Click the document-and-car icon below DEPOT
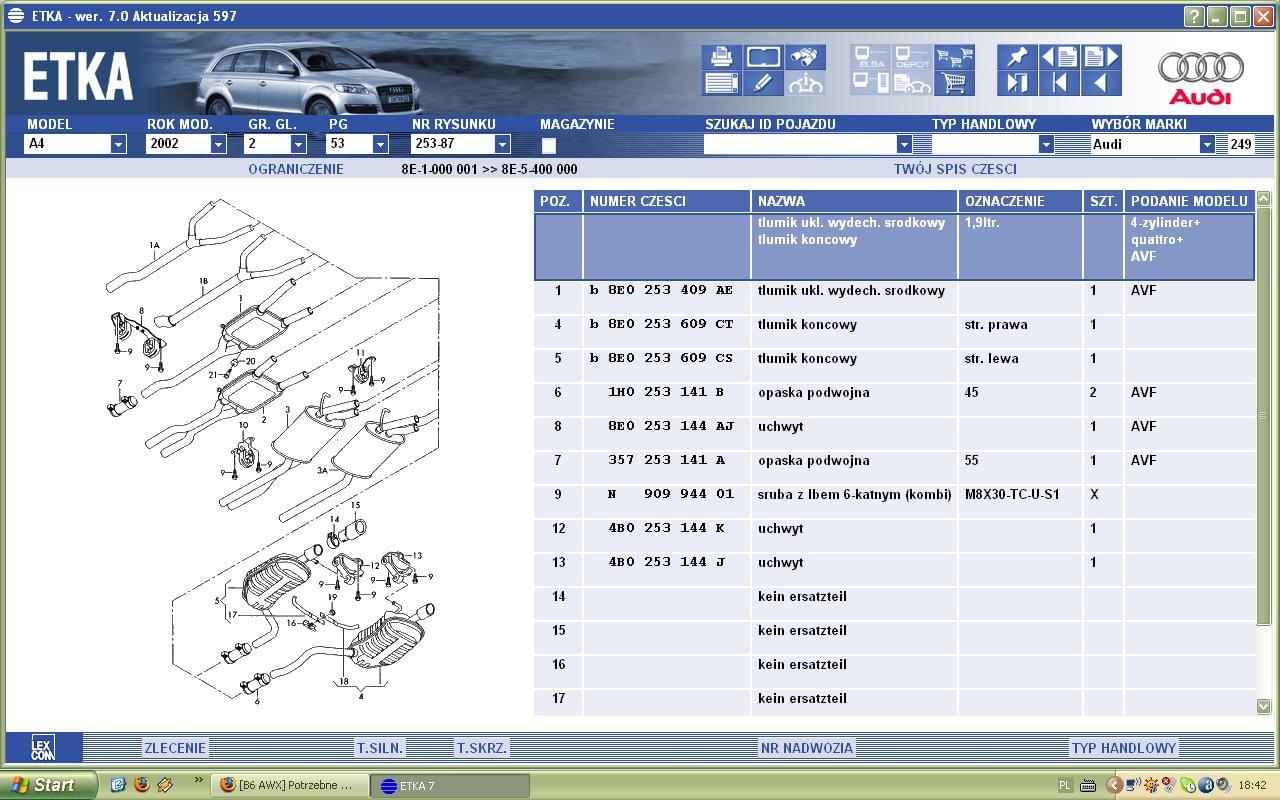This screenshot has height=800, width=1280. (912, 83)
